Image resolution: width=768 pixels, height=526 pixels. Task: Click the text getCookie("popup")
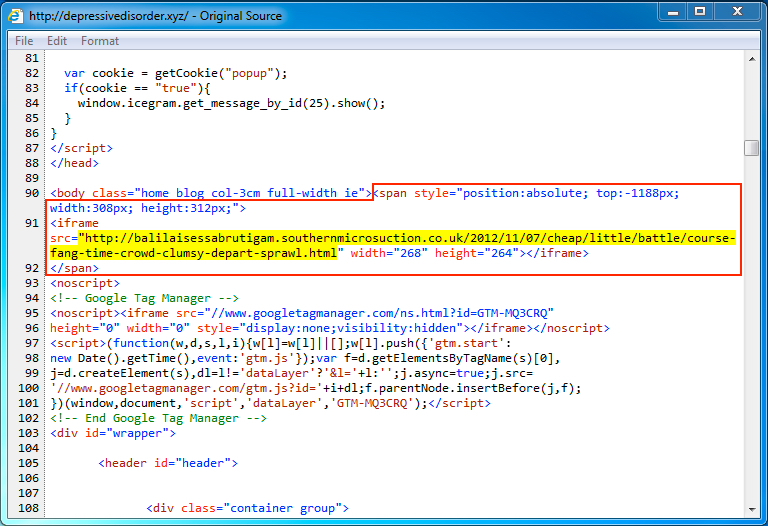pyautogui.click(x=218, y=73)
